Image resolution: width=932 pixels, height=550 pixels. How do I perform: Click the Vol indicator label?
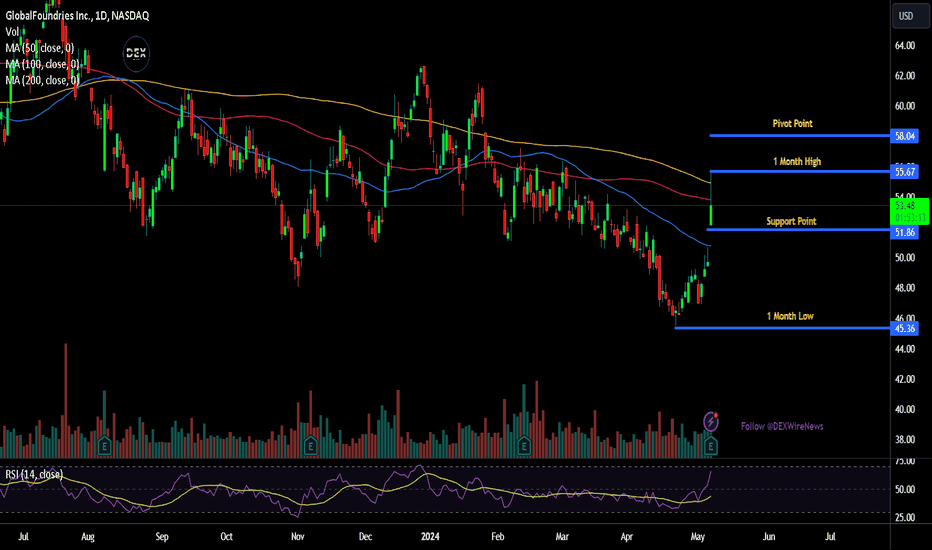[12, 32]
